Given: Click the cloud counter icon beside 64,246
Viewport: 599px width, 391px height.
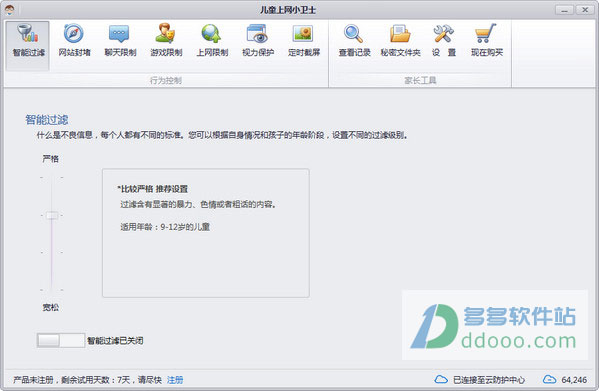Looking at the screenshot, I should pos(549,380).
